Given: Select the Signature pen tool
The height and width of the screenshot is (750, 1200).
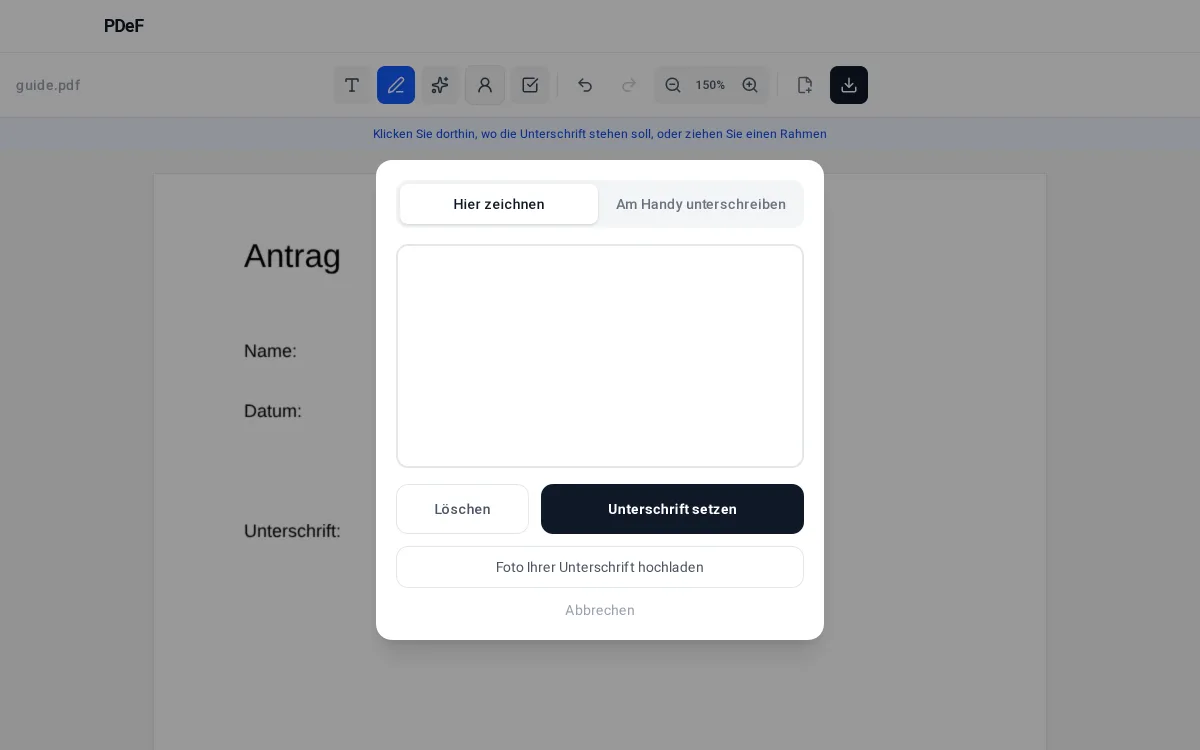Looking at the screenshot, I should (396, 85).
